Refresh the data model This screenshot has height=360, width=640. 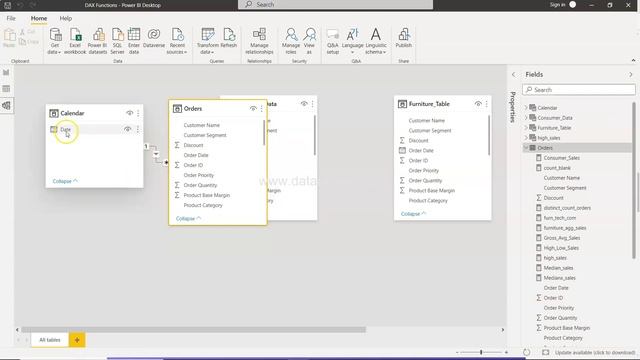(229, 38)
